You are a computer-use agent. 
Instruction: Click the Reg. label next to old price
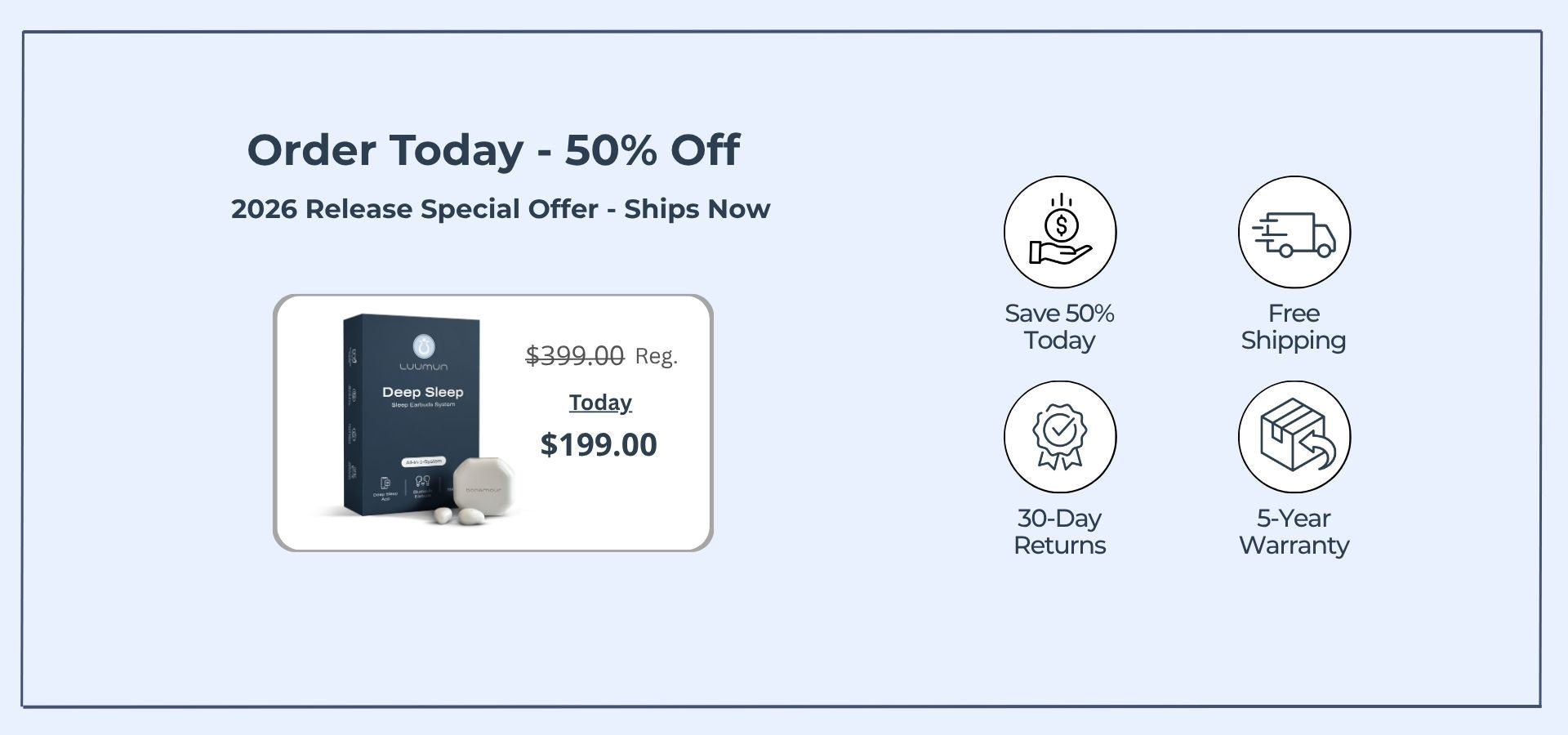(x=657, y=356)
